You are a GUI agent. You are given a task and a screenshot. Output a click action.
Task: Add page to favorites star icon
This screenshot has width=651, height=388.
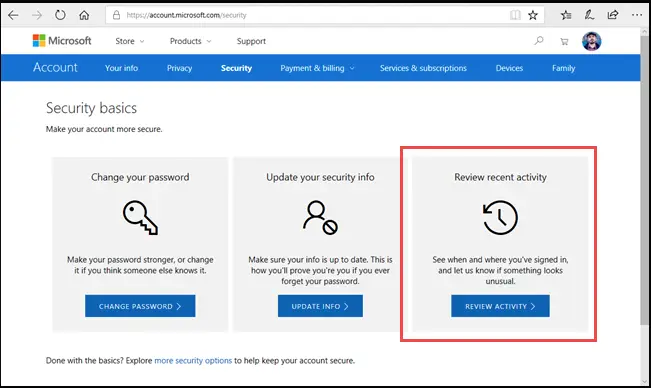click(533, 15)
